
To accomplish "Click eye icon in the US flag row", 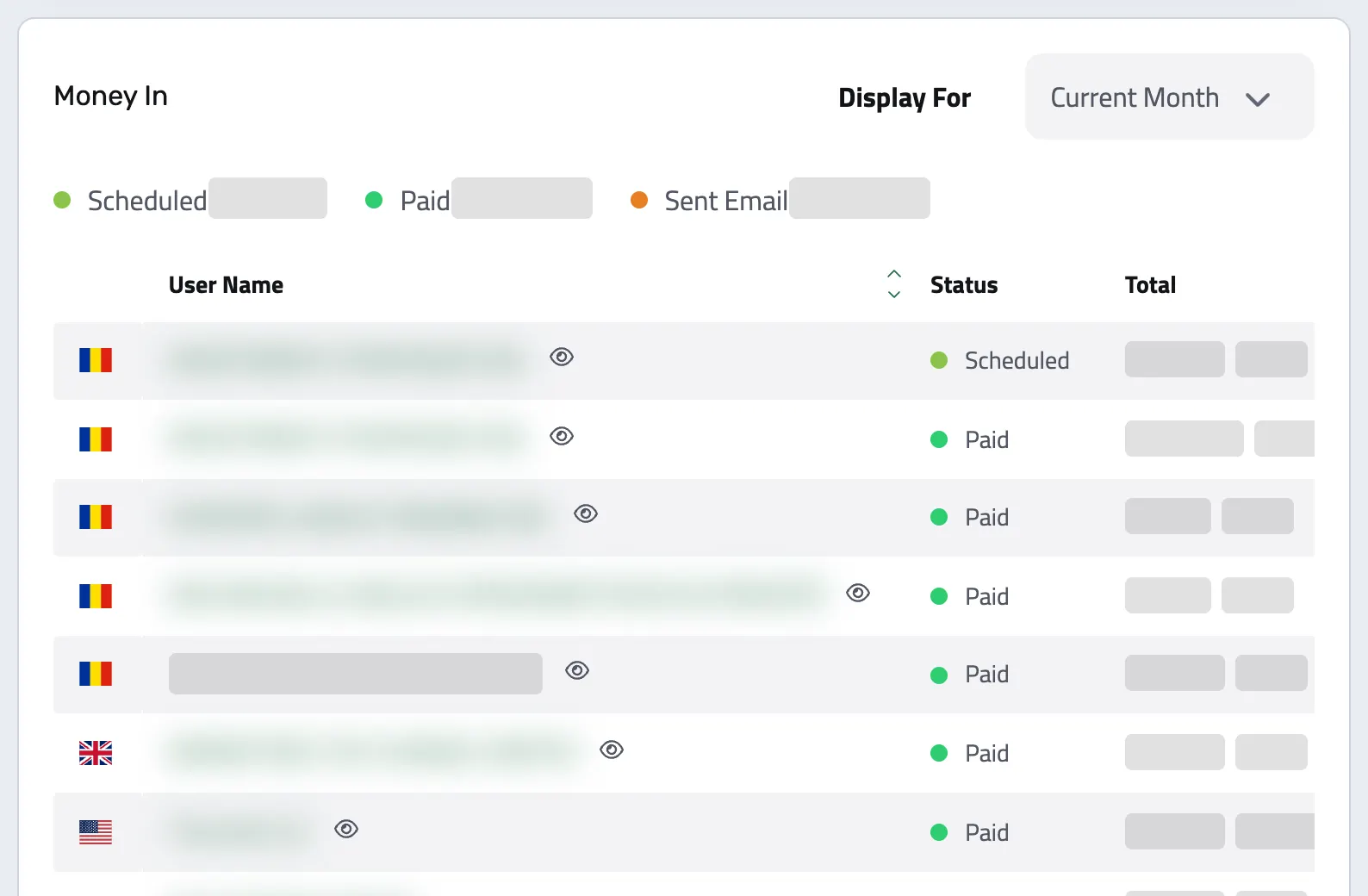I will [x=346, y=829].
